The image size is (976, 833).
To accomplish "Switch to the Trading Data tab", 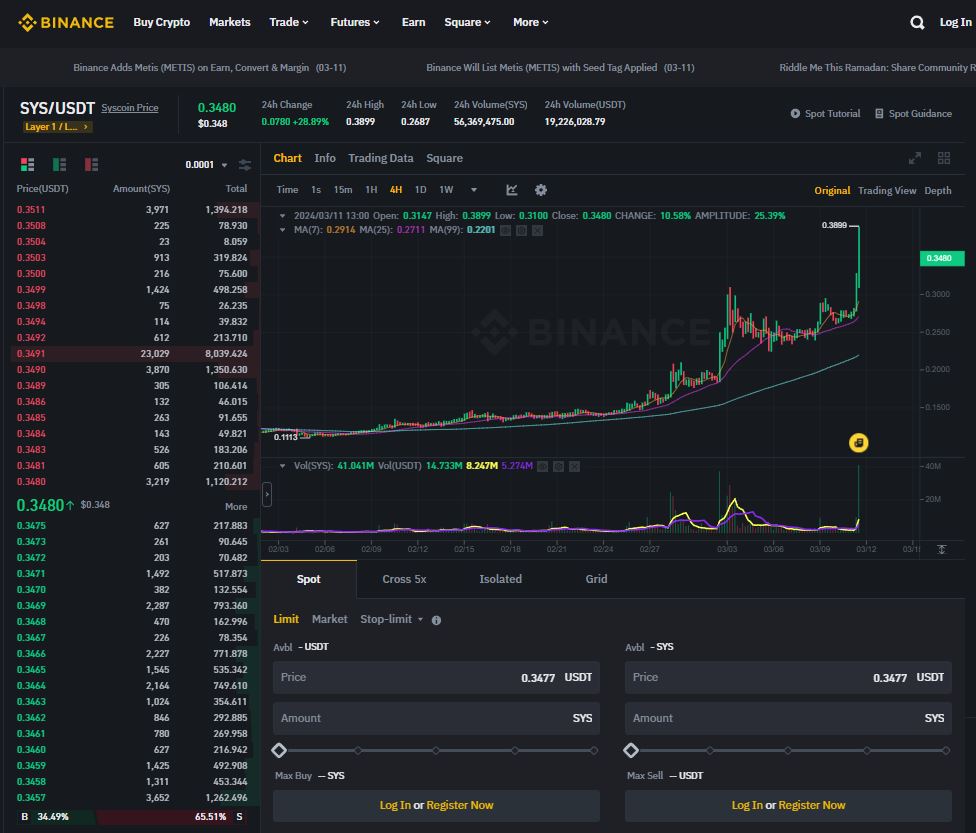I will pyautogui.click(x=380, y=158).
